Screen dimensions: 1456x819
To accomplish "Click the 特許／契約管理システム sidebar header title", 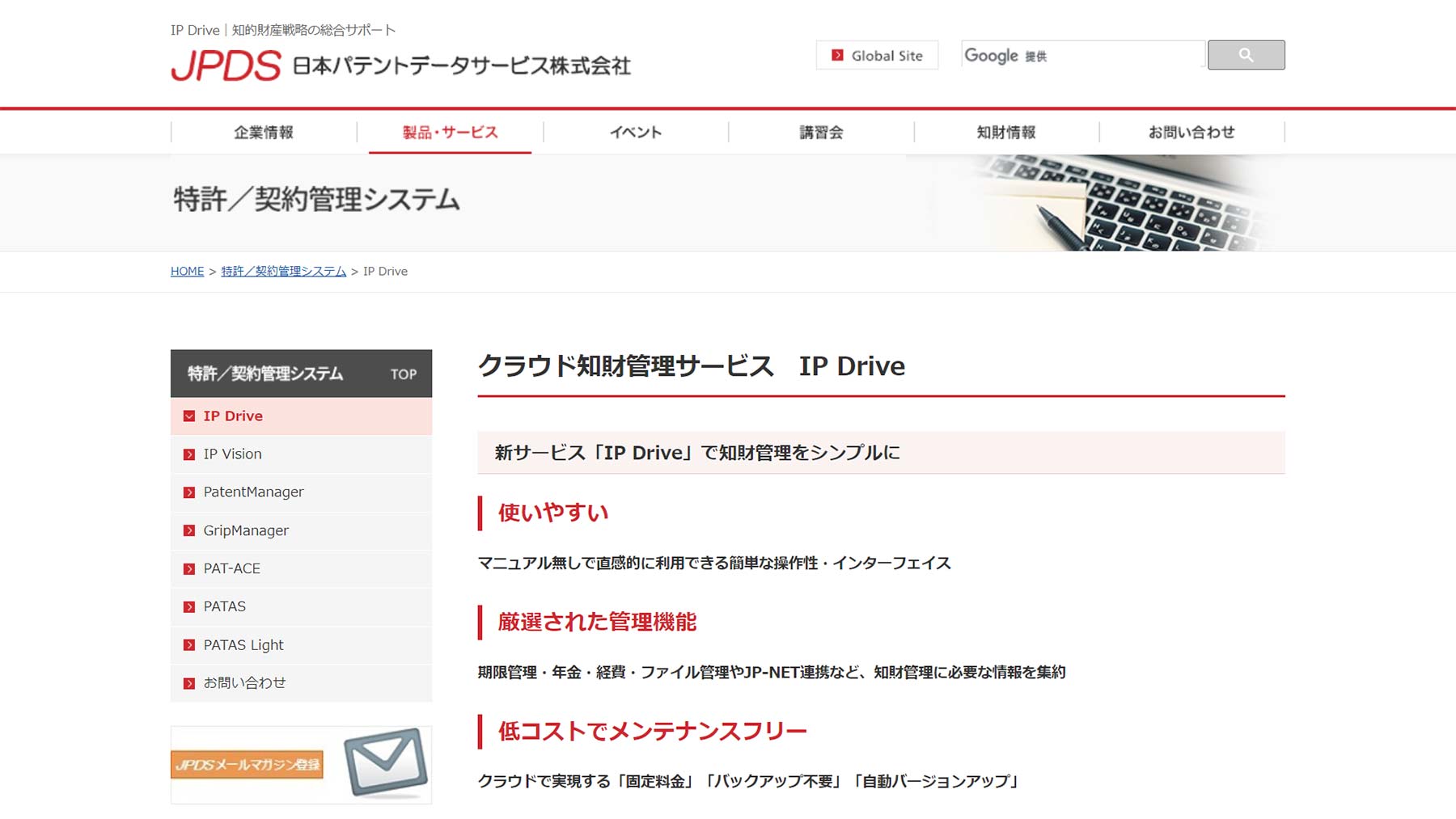I will point(265,374).
